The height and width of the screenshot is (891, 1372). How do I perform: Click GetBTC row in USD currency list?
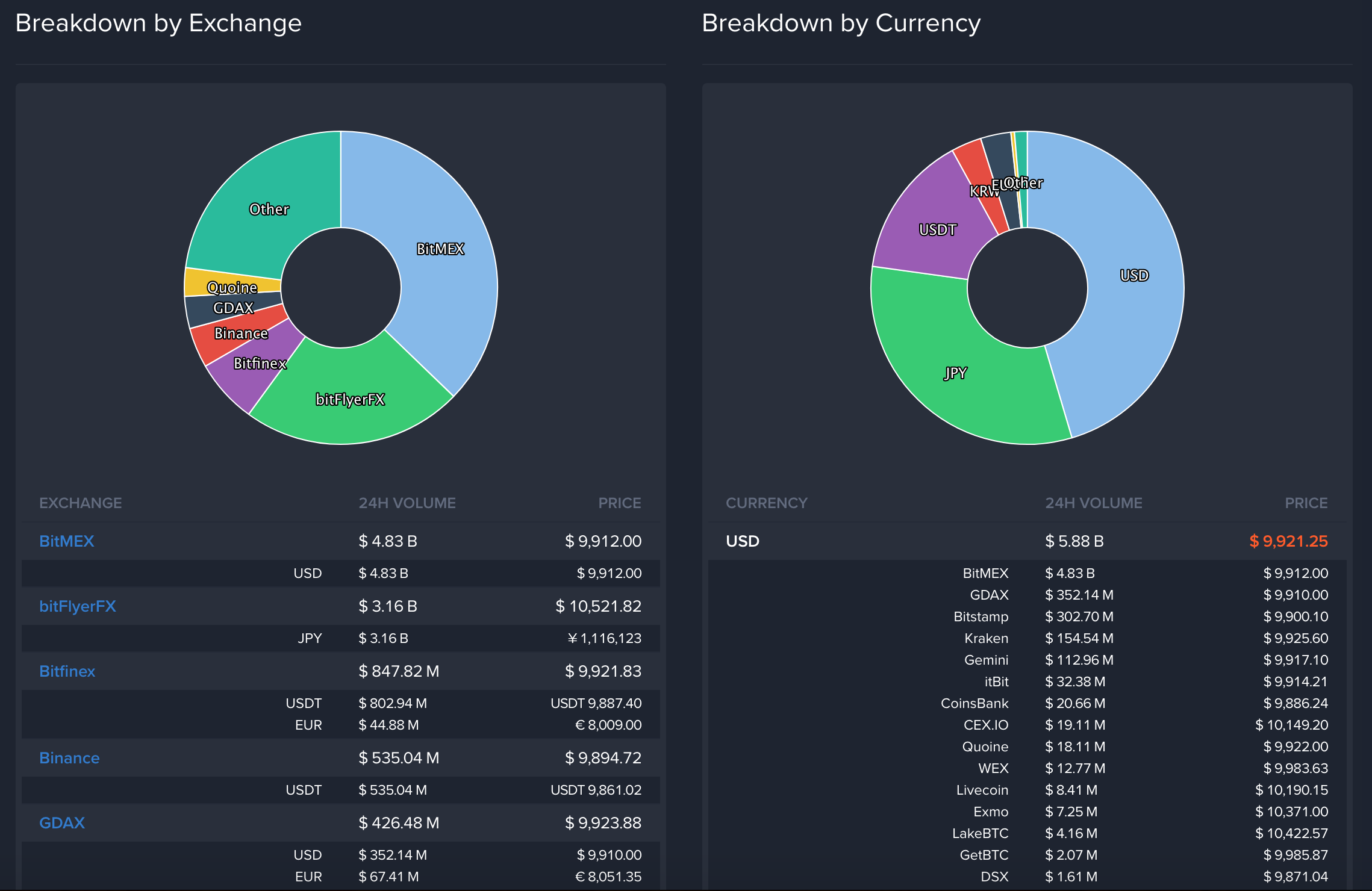(1027, 855)
